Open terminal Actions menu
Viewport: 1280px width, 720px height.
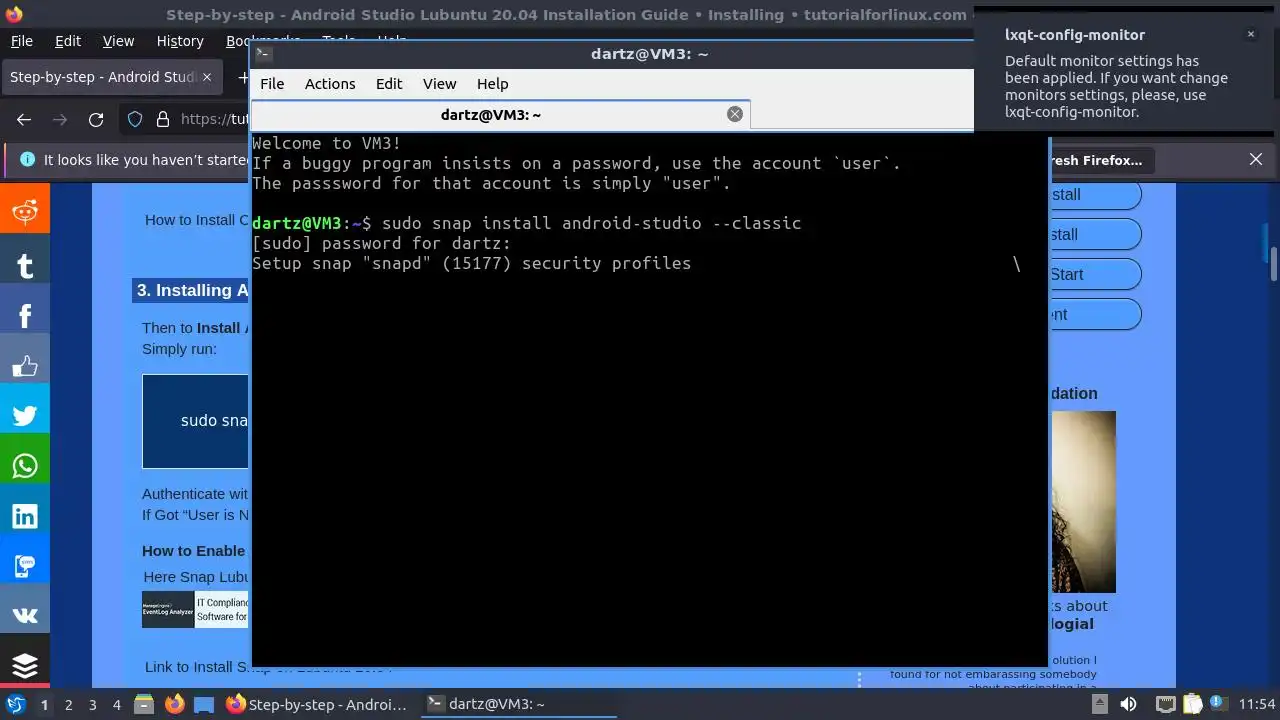coord(330,84)
